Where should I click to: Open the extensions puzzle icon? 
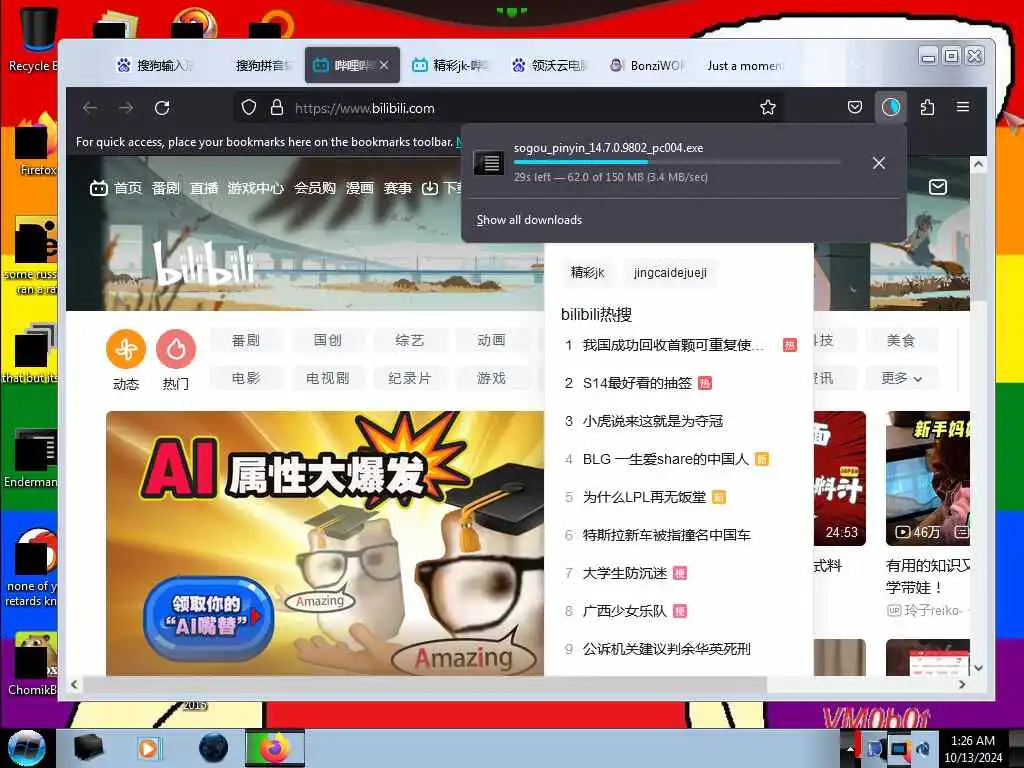(927, 107)
